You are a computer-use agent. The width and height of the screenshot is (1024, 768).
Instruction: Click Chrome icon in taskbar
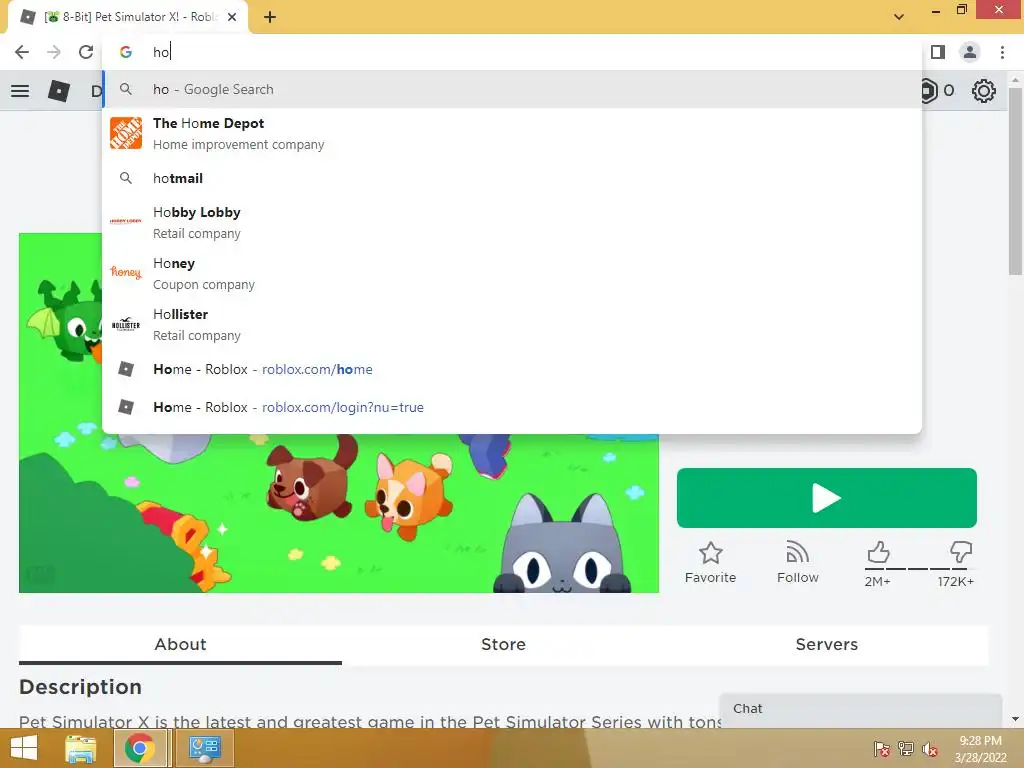coord(140,748)
